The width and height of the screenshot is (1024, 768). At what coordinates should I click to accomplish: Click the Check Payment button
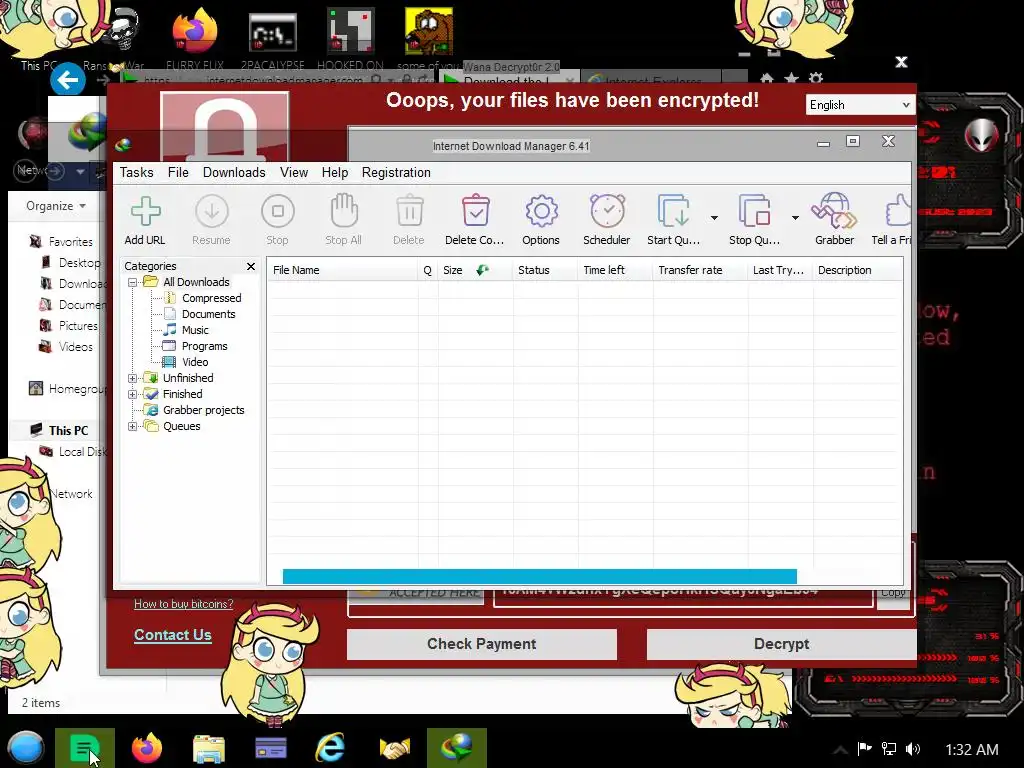tap(482, 644)
